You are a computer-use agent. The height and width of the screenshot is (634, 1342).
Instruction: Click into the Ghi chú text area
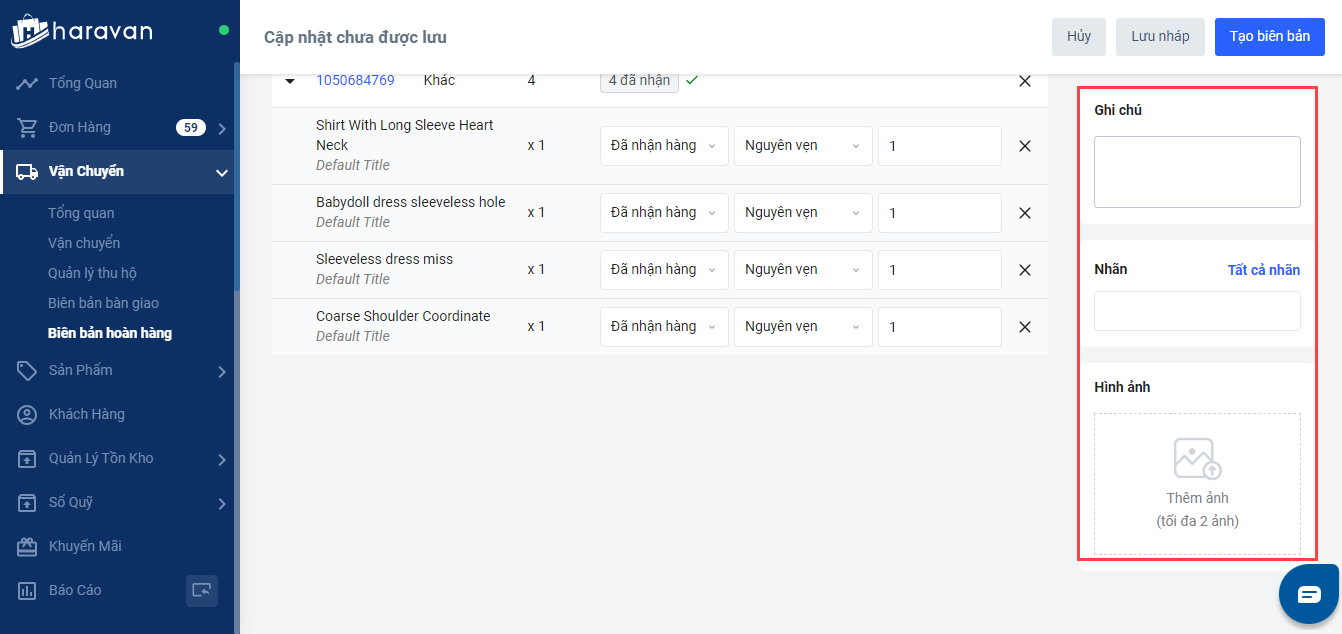(x=1197, y=172)
